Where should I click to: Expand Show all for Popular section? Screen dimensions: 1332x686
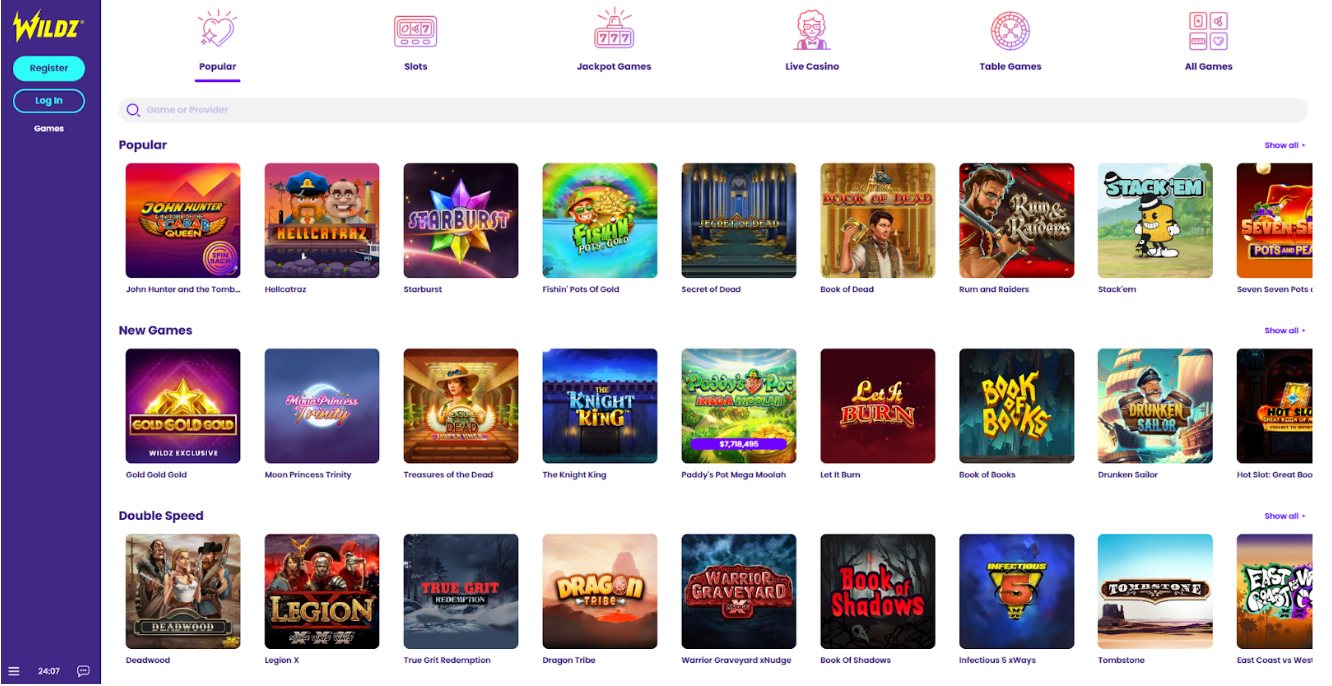(x=1284, y=145)
